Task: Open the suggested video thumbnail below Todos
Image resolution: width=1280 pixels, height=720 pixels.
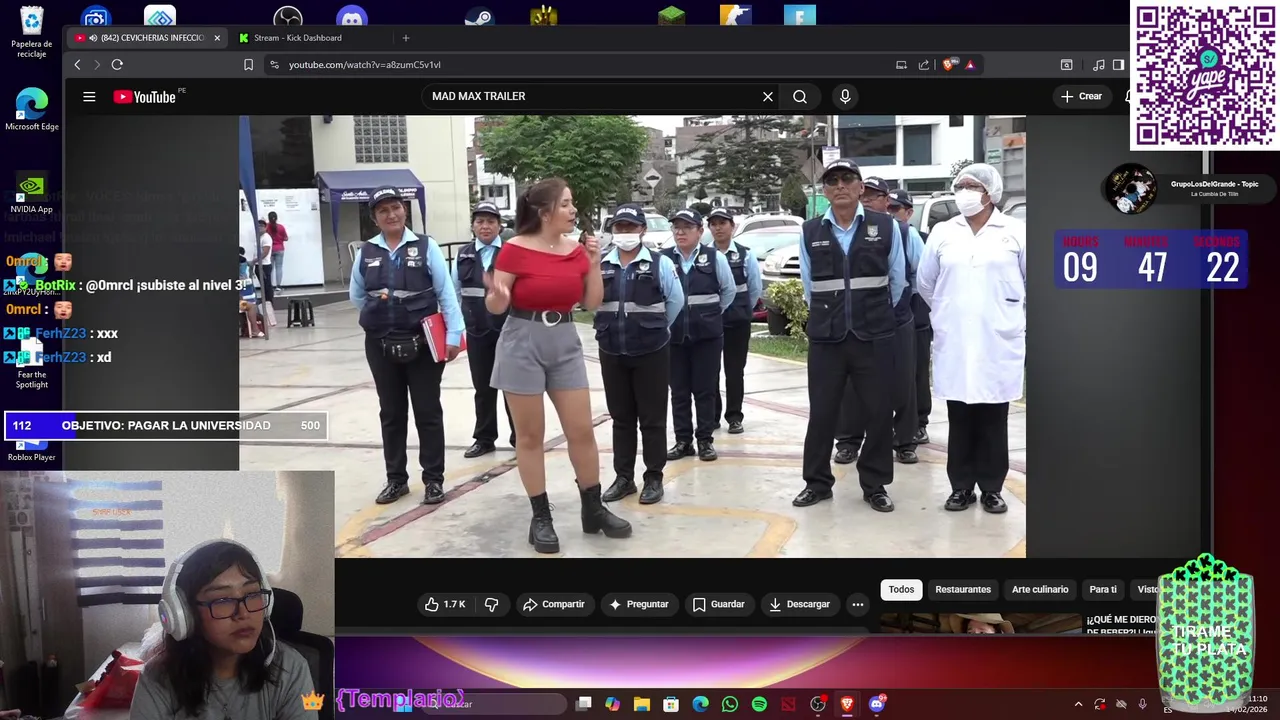Action: [980, 623]
